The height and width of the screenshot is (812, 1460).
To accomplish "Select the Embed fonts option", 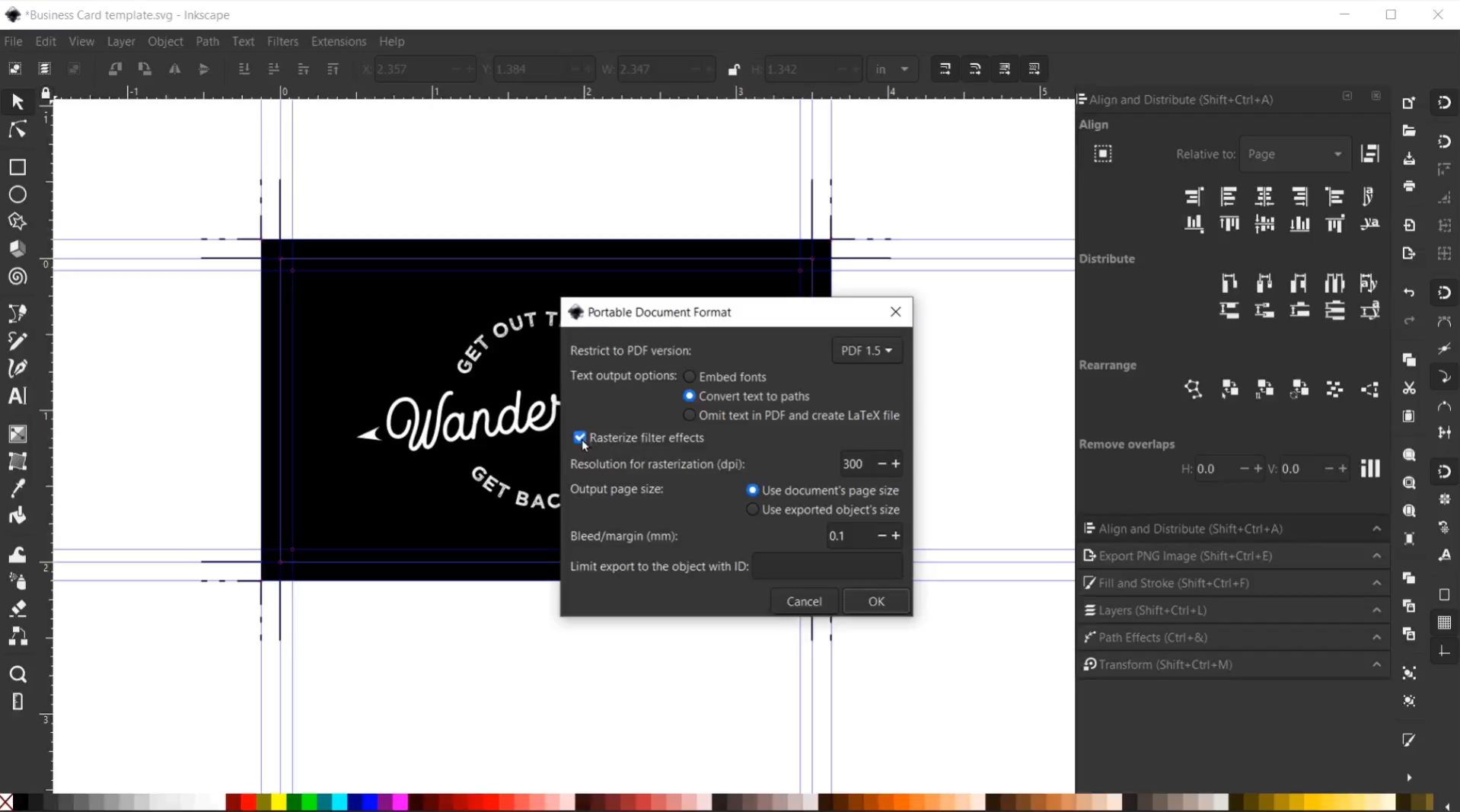I will 690,377.
